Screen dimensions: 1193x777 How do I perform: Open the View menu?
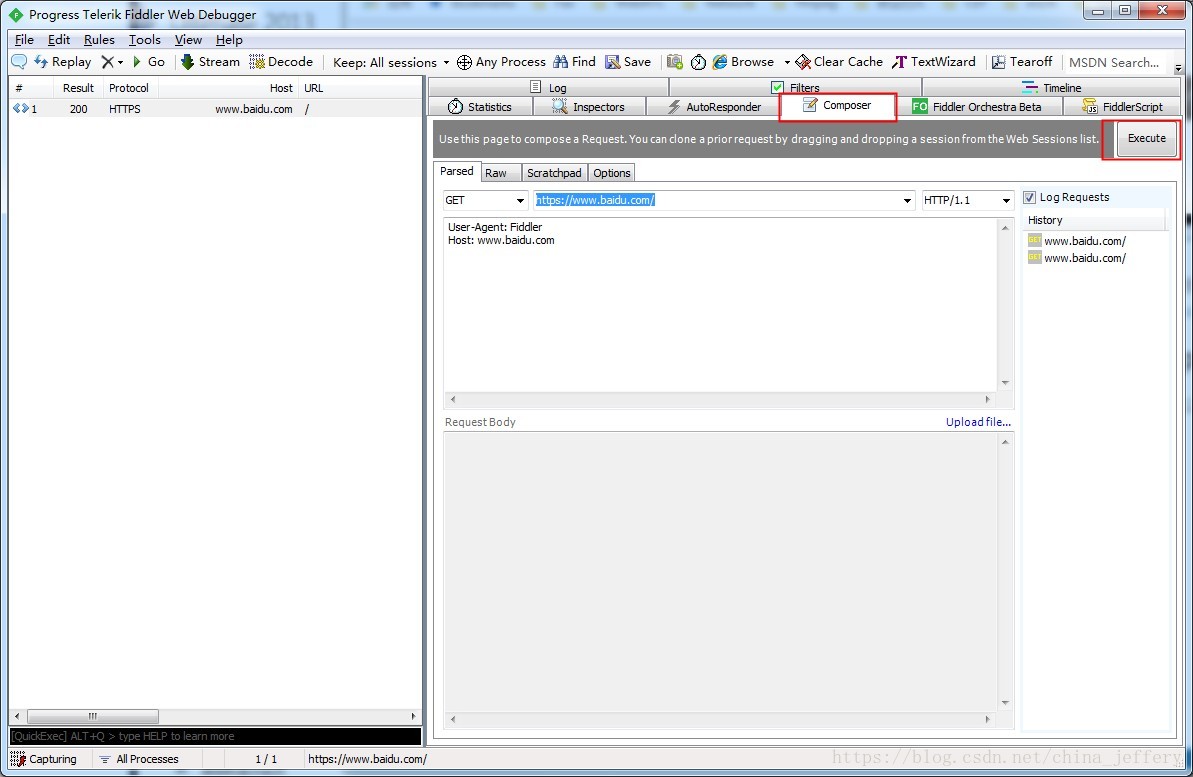point(188,40)
